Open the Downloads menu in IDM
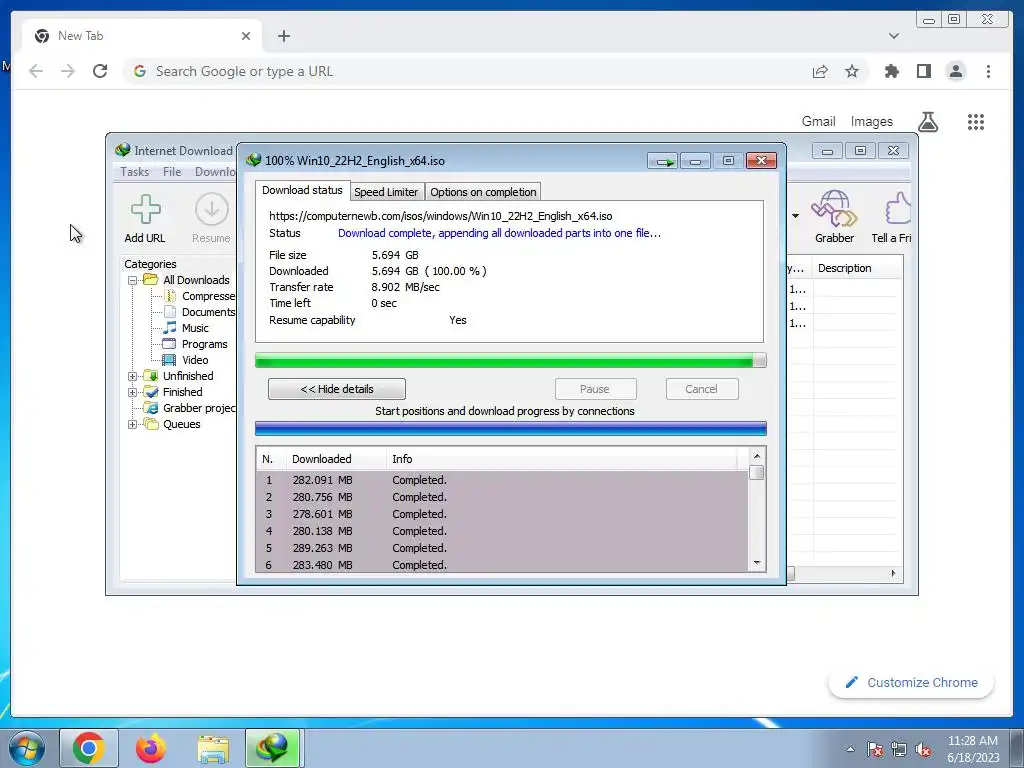This screenshot has height=768, width=1024. 216,172
